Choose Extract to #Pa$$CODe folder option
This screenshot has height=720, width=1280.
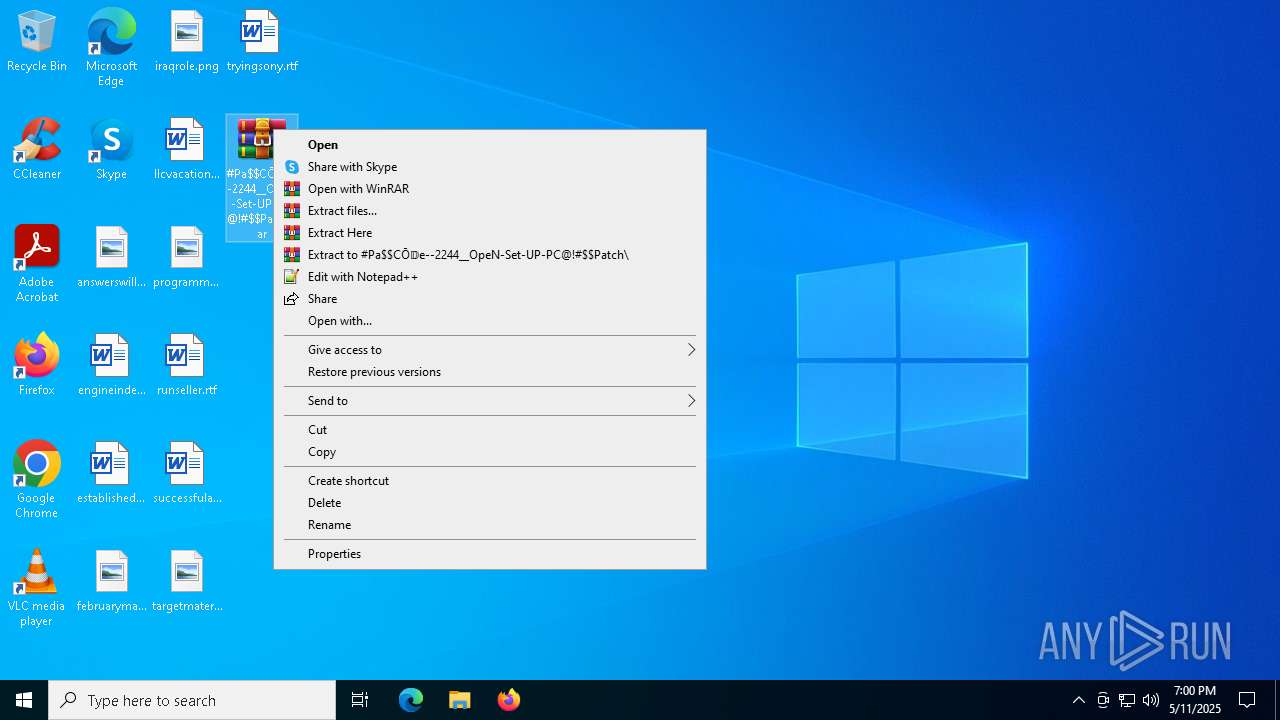tap(490, 255)
